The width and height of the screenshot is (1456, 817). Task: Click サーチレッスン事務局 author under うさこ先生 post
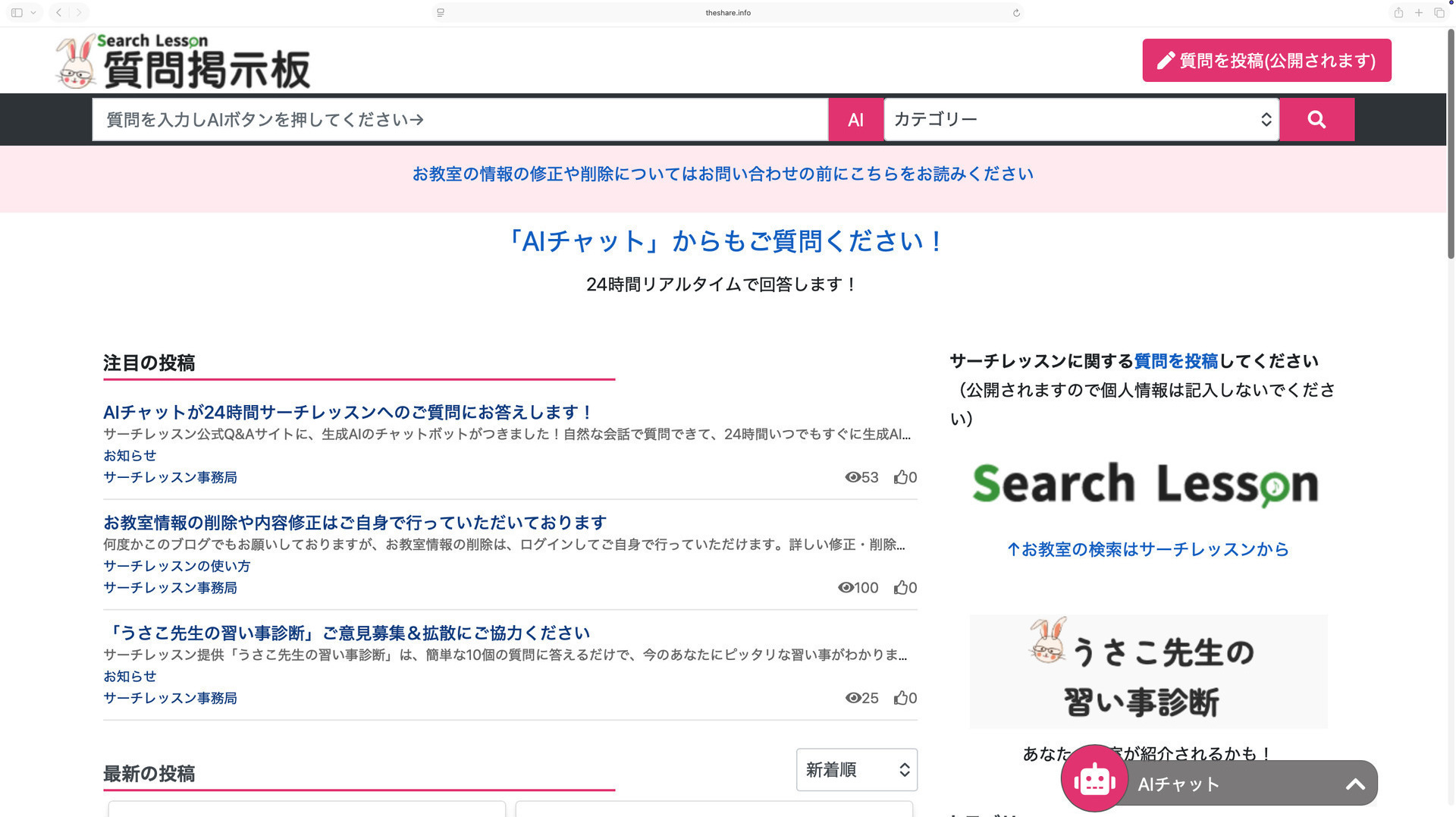coord(170,699)
